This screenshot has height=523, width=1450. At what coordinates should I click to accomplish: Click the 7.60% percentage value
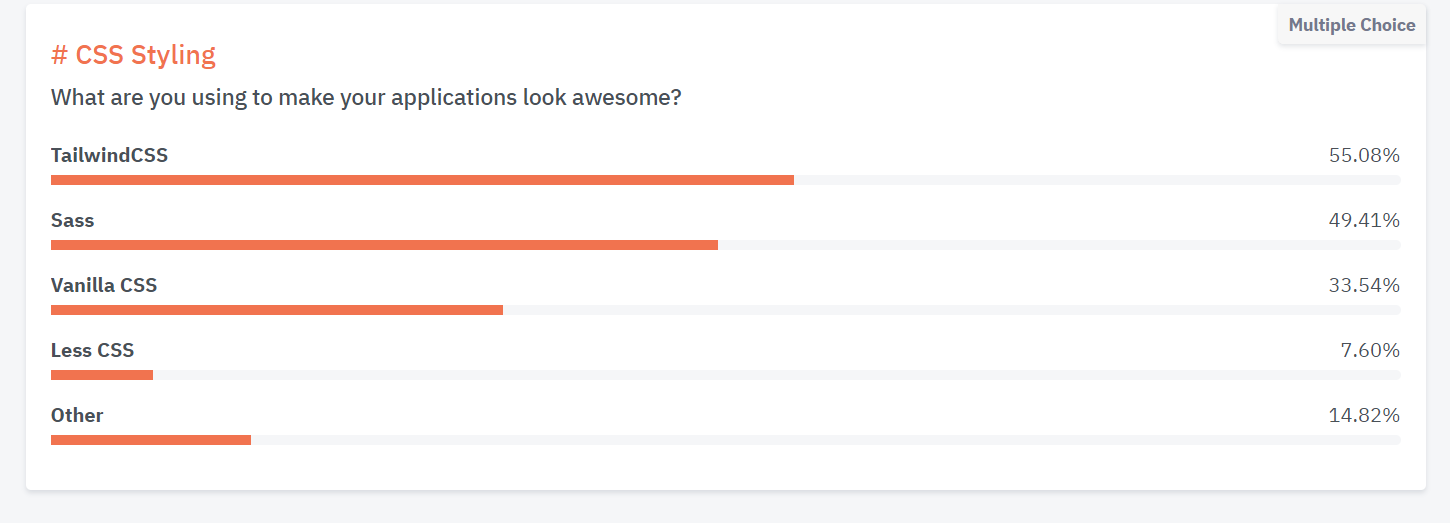(x=1370, y=350)
